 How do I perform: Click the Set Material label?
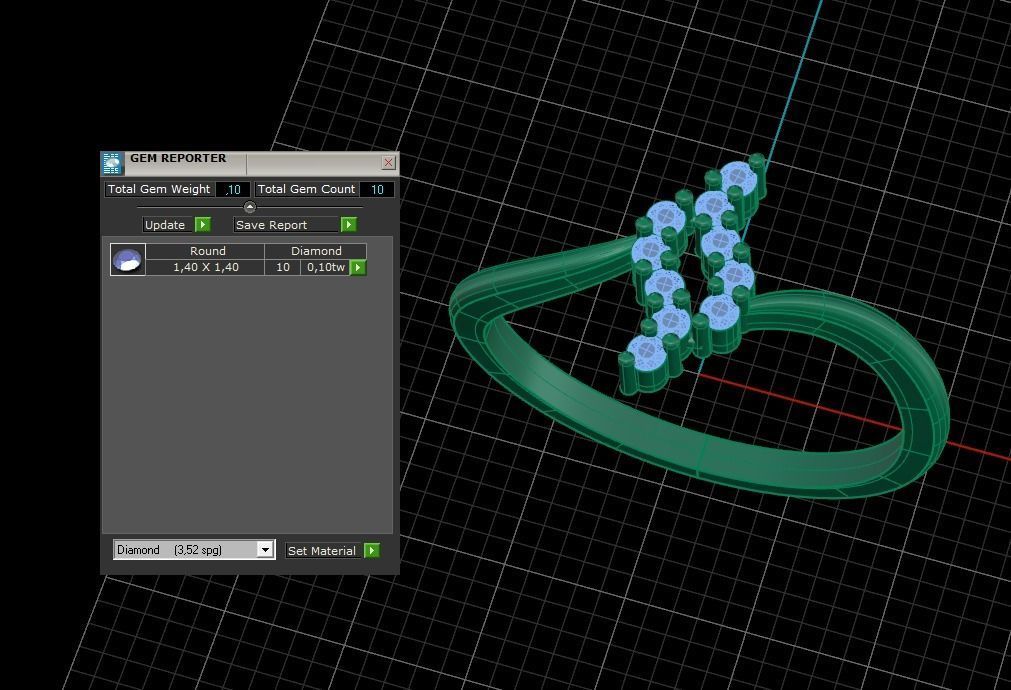[322, 551]
